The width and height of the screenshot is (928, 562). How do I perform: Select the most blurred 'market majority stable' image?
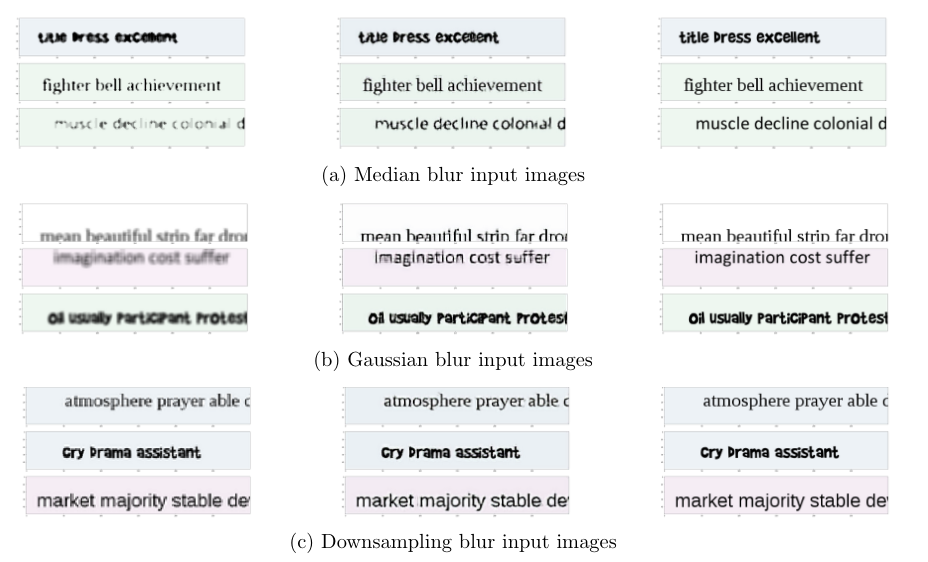[x=138, y=496]
